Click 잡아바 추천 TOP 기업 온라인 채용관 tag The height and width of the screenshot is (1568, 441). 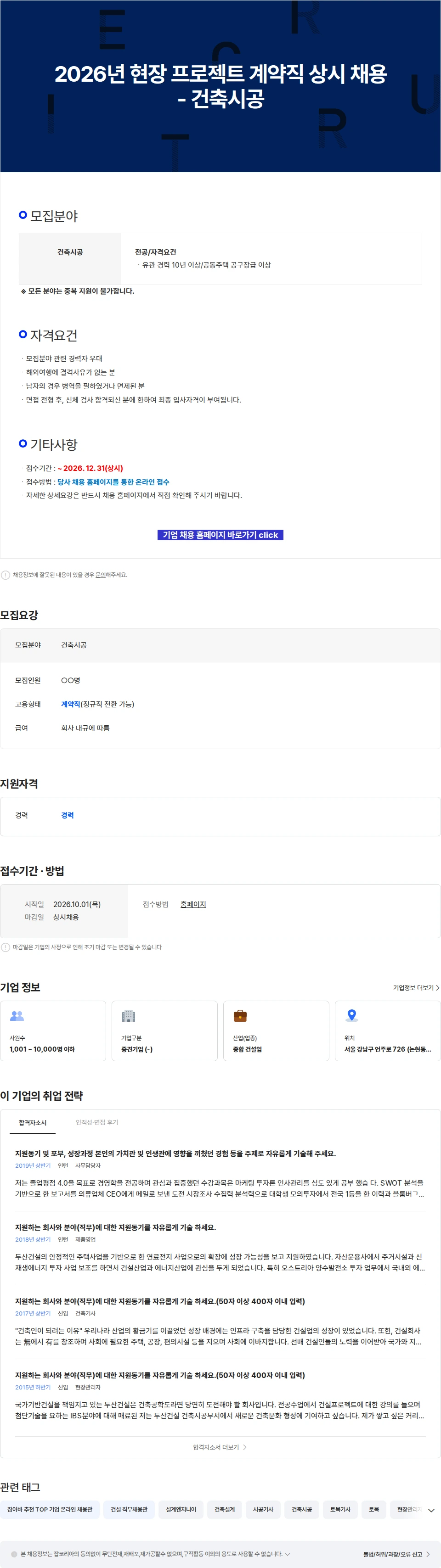pos(50,1509)
